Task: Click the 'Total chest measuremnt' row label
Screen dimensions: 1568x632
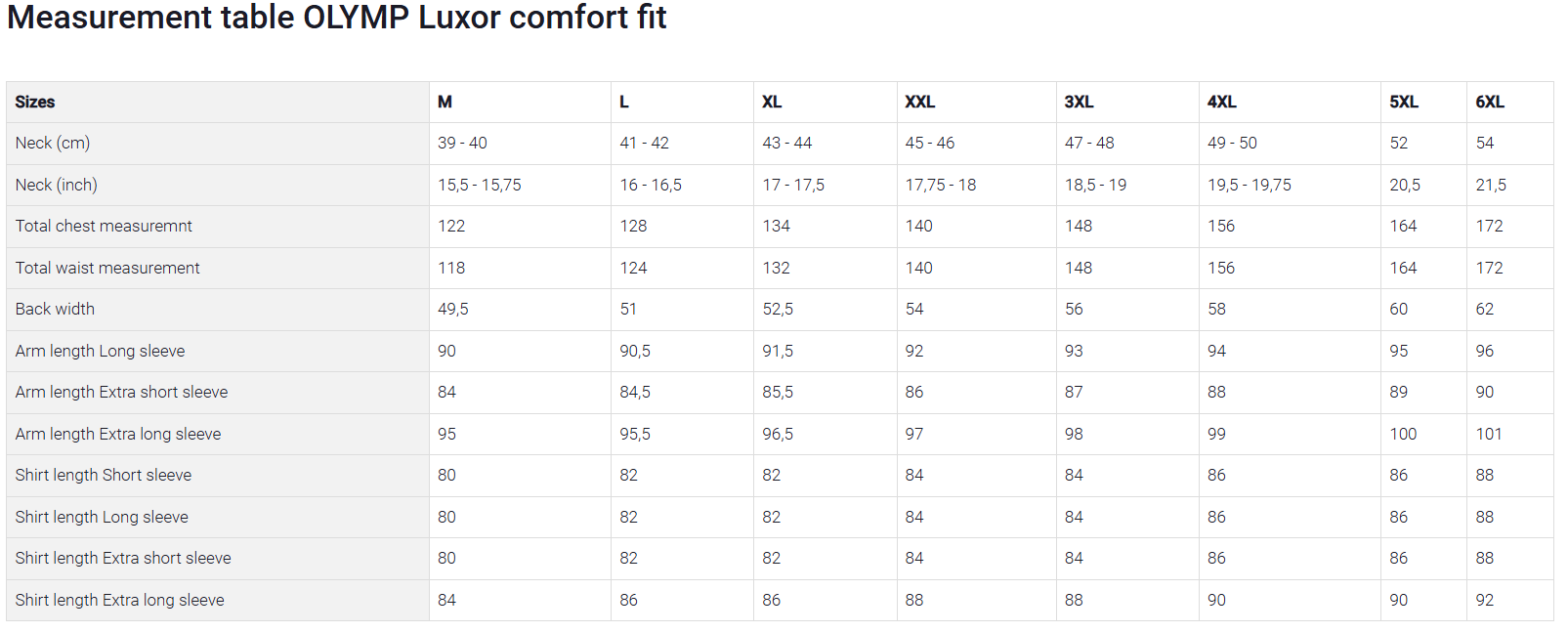Action: pos(104,226)
